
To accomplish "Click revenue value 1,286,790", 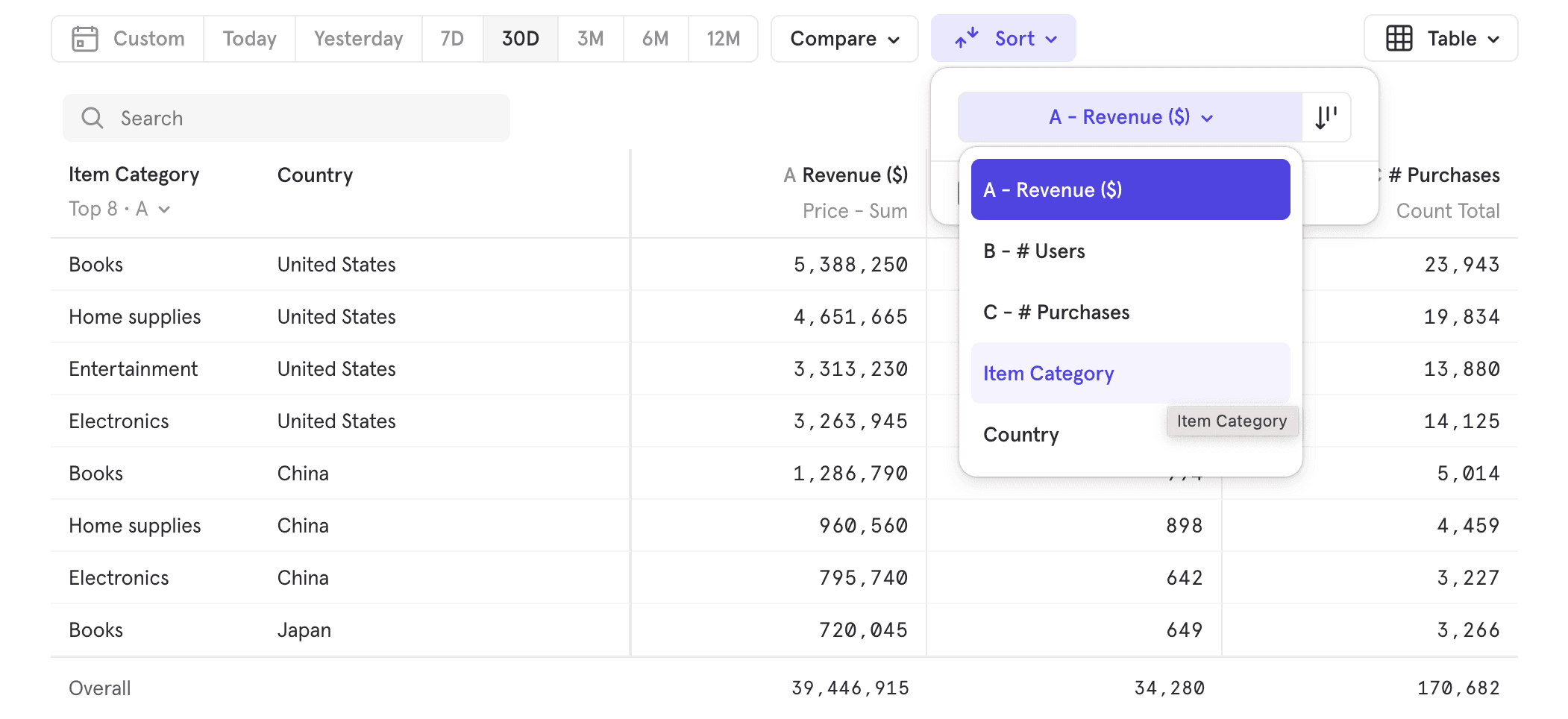I will tap(850, 474).
